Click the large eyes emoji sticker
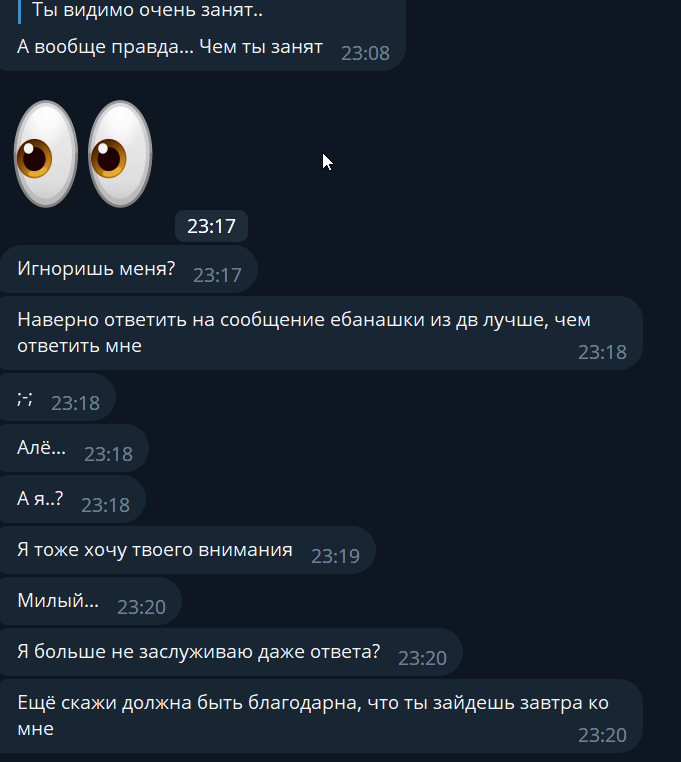The image size is (681, 762). [x=83, y=154]
